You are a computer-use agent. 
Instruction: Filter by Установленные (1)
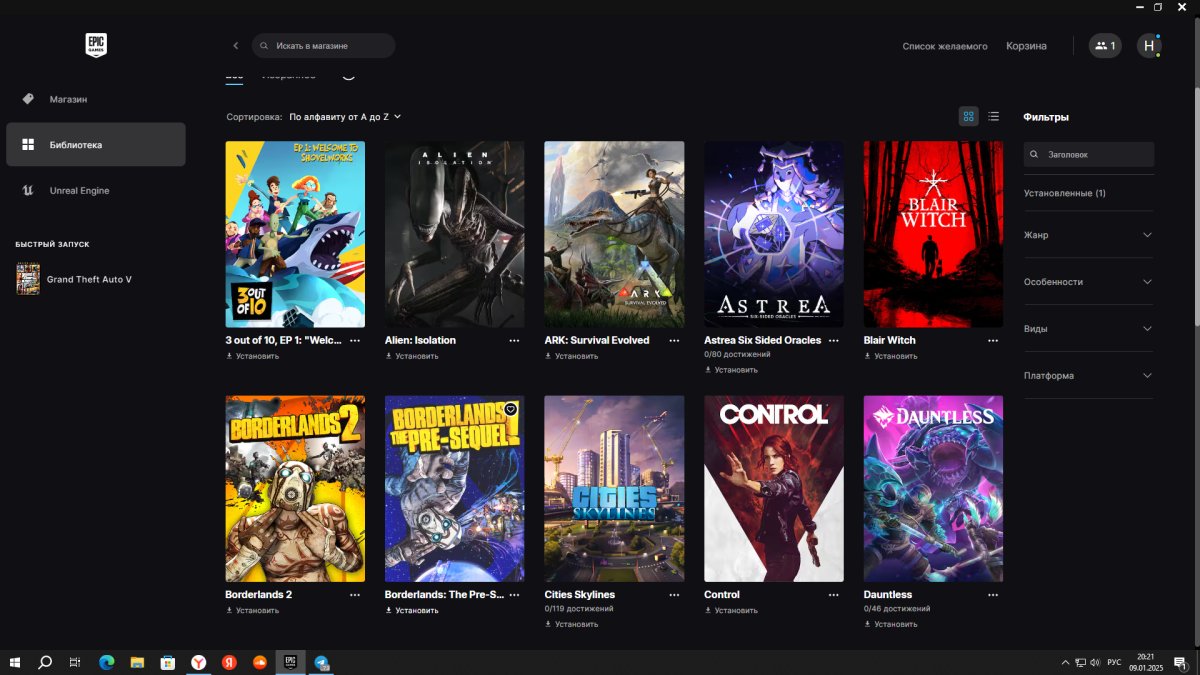pos(1064,193)
